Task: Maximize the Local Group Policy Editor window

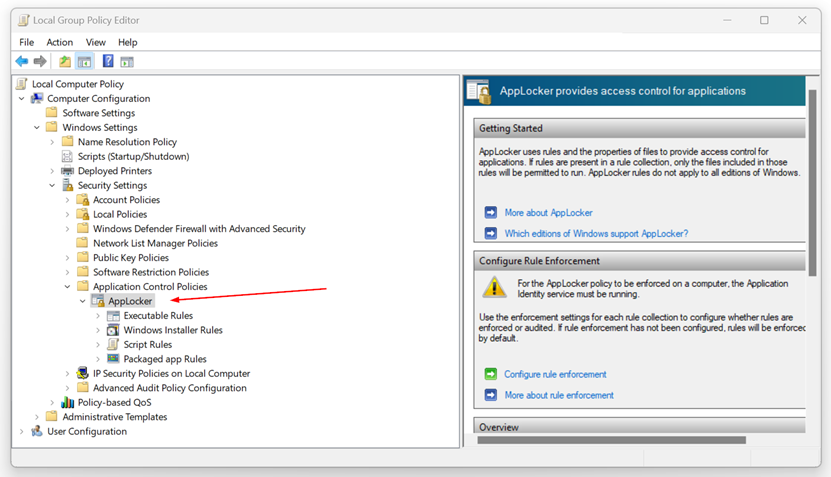Action: pos(764,20)
